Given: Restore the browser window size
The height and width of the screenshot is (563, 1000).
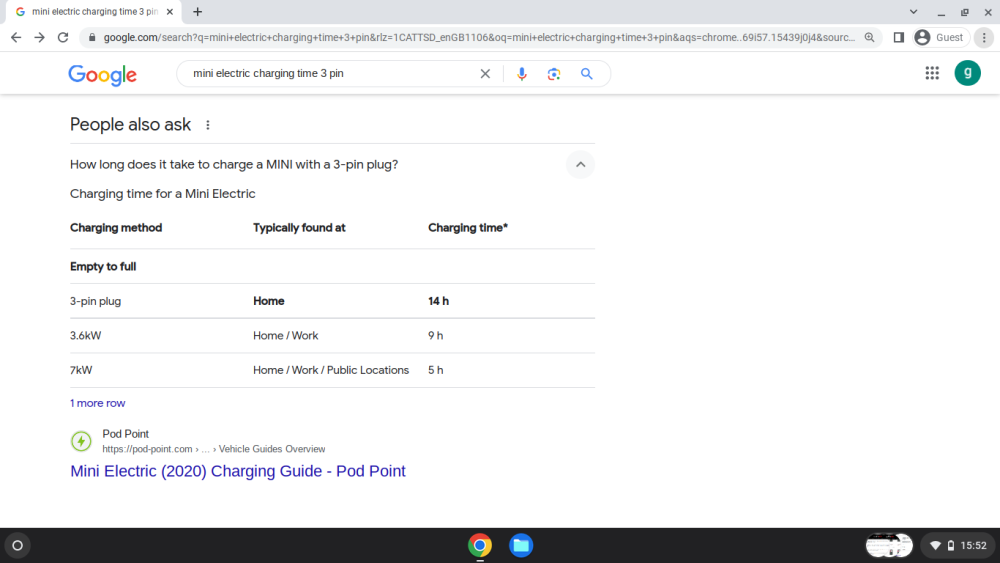Looking at the screenshot, I should click(965, 11).
